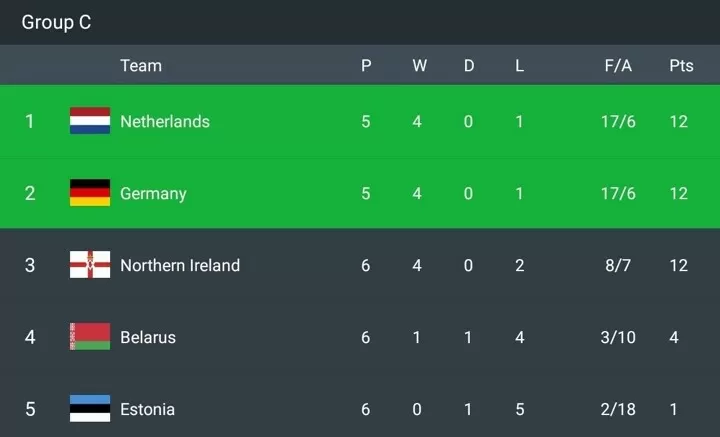Click the L column header

pyautogui.click(x=519, y=66)
